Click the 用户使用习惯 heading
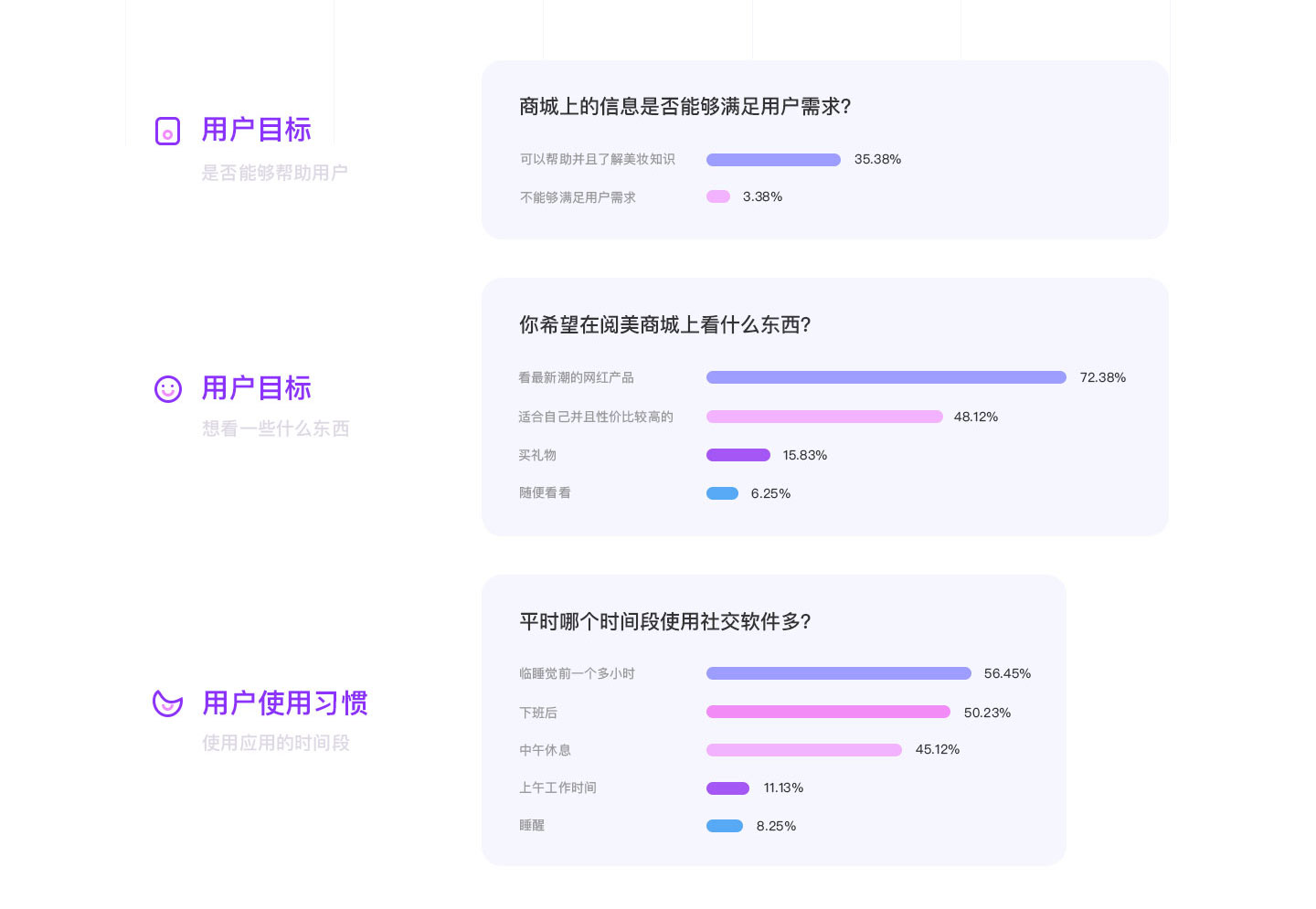This screenshot has height=909, width=1316. (285, 703)
